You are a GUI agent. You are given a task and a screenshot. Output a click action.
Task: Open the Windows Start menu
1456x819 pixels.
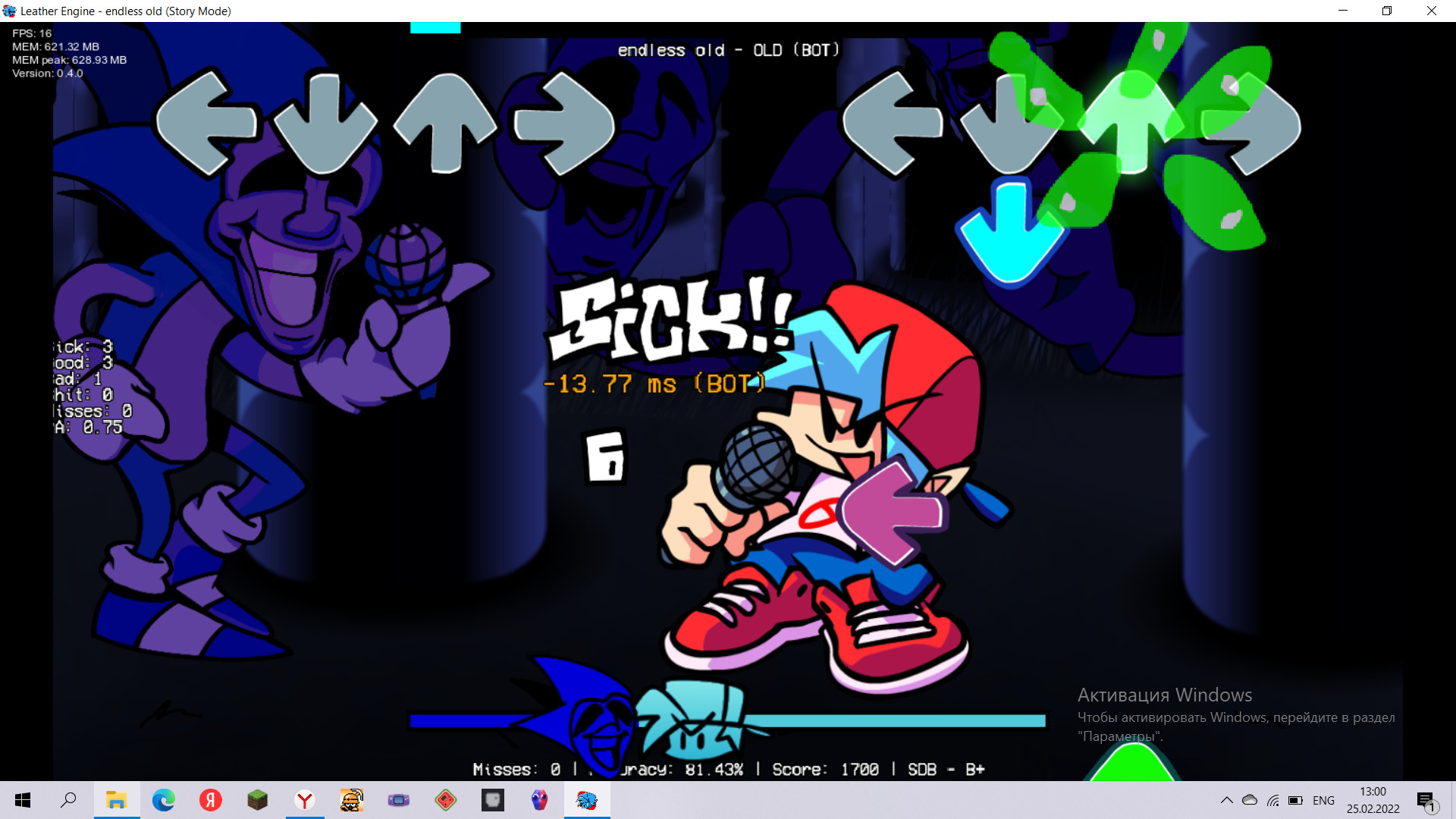[23, 800]
